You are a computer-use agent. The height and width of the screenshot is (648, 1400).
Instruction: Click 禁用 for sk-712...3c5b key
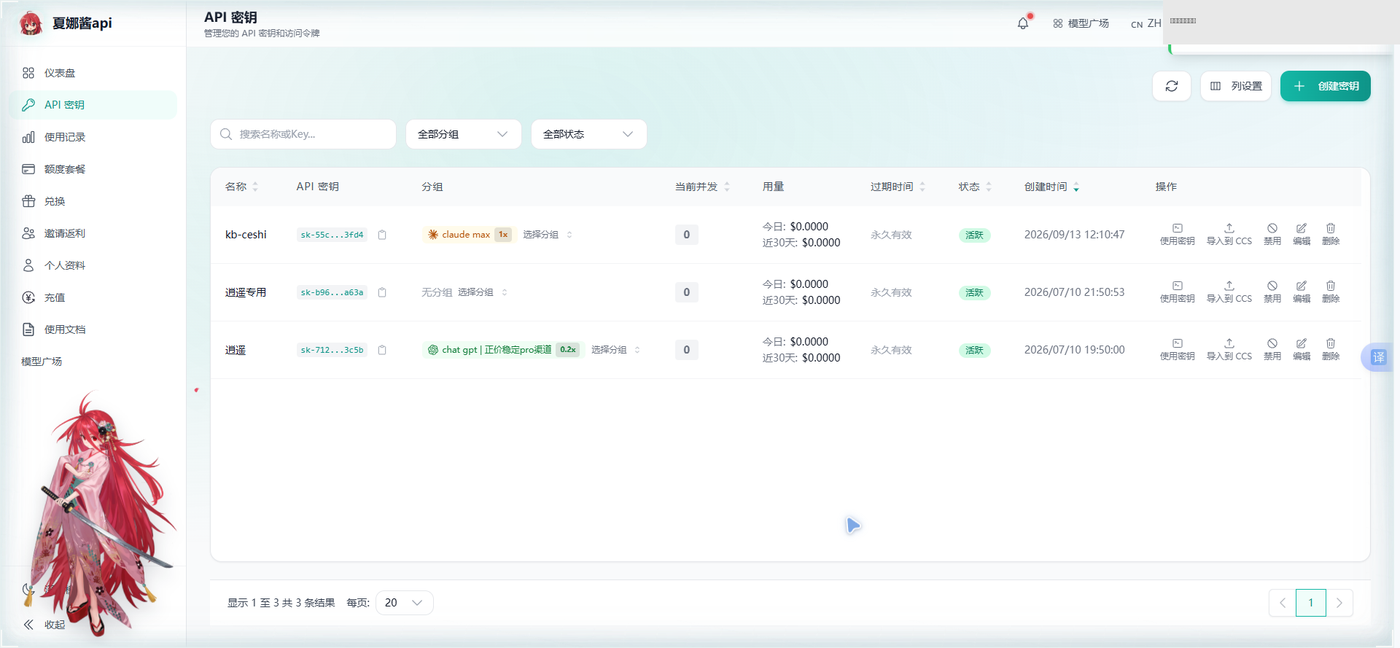click(x=1272, y=350)
